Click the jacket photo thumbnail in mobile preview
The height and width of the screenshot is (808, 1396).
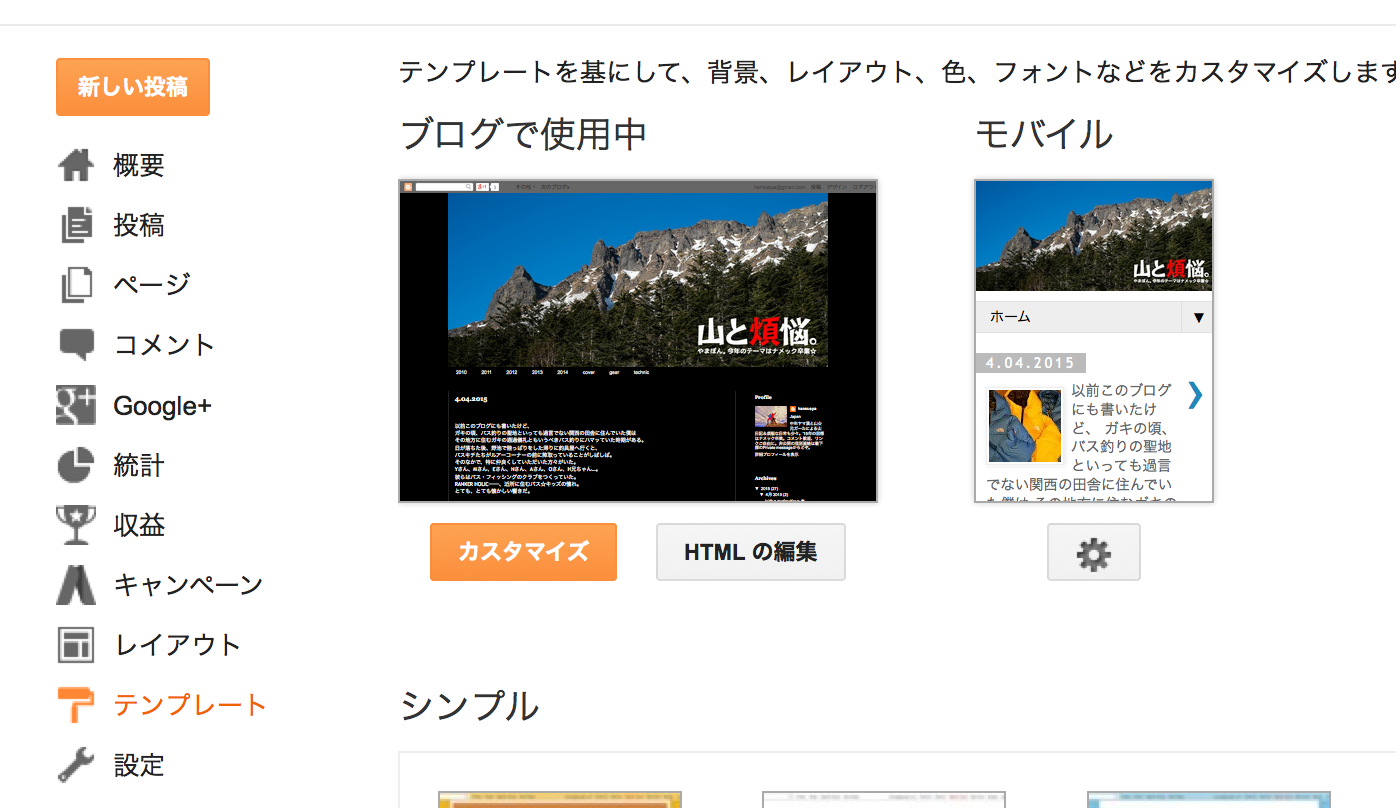point(1024,426)
